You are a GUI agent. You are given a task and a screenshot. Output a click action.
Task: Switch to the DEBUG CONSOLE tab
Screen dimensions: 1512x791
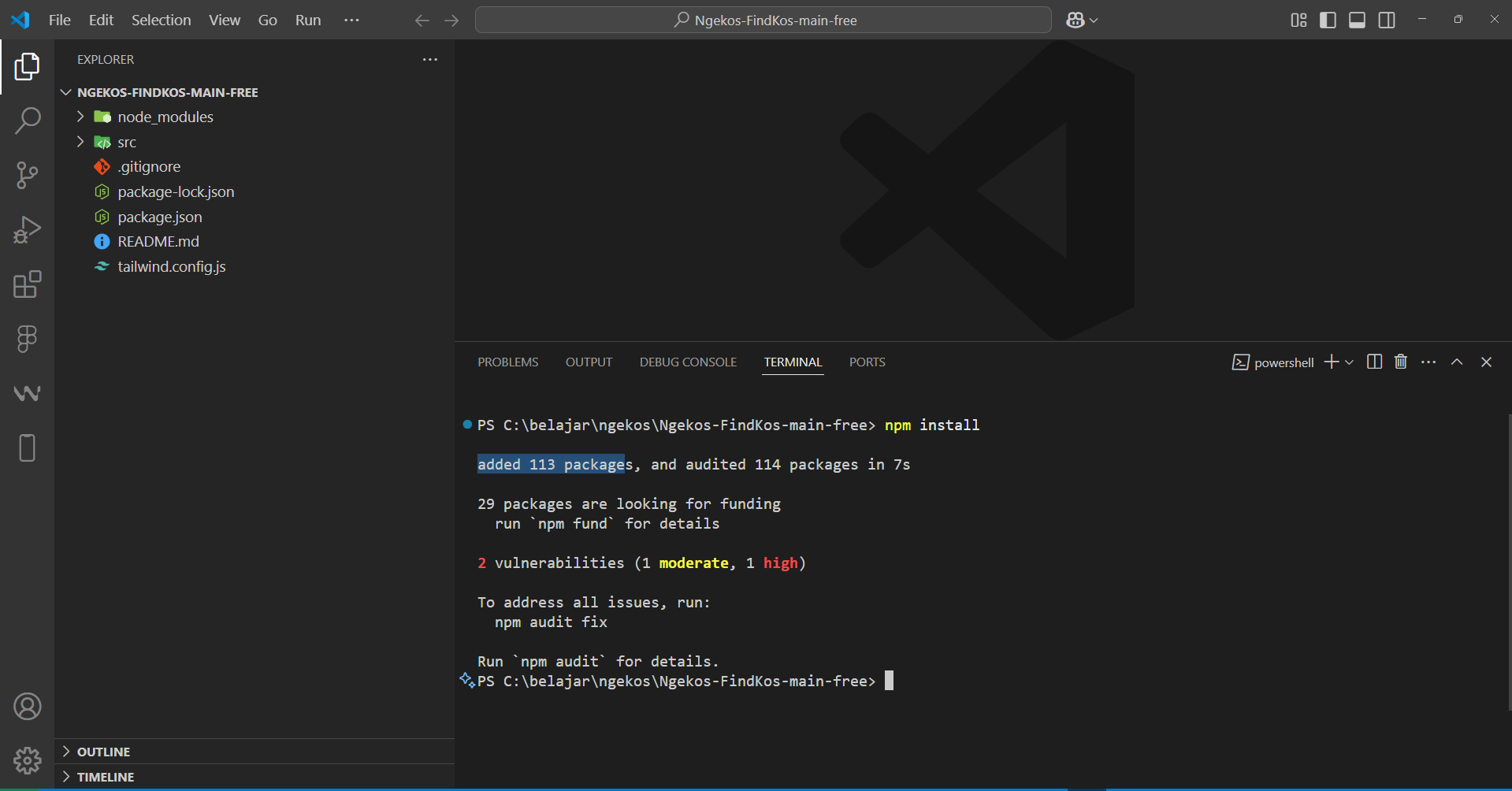(688, 362)
